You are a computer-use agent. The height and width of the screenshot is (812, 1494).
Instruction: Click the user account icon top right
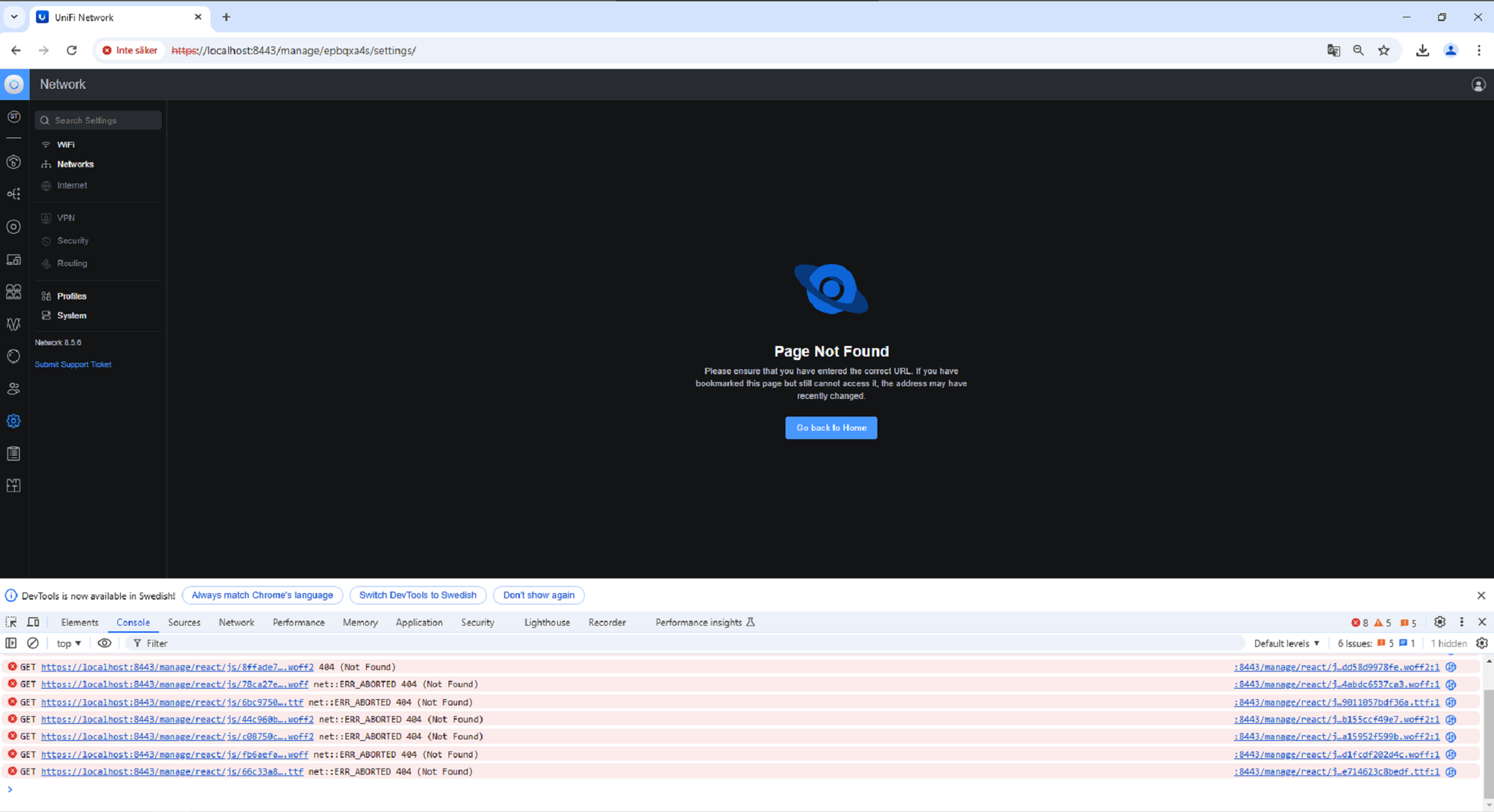[x=1478, y=84]
